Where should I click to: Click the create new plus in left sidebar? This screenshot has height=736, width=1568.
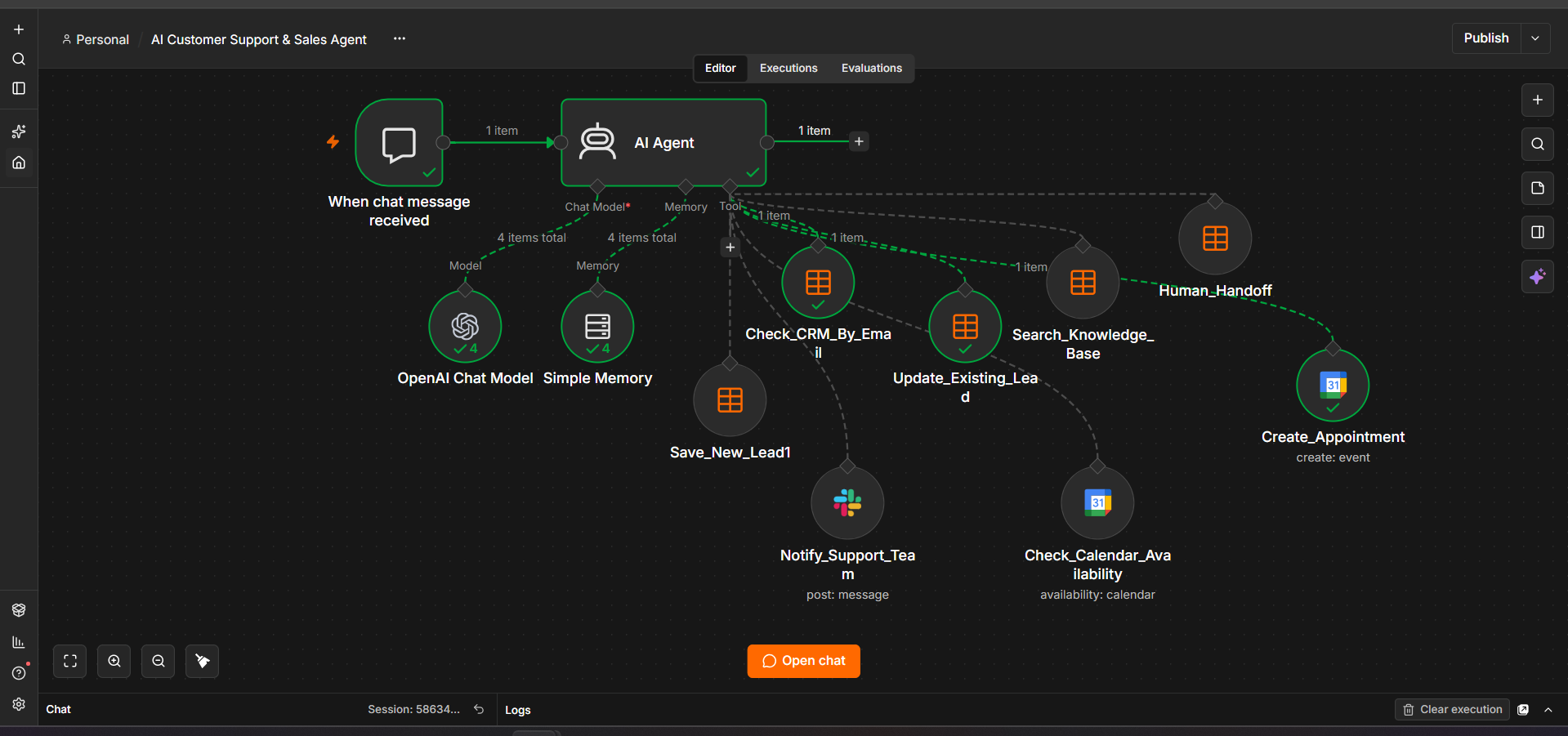click(19, 29)
